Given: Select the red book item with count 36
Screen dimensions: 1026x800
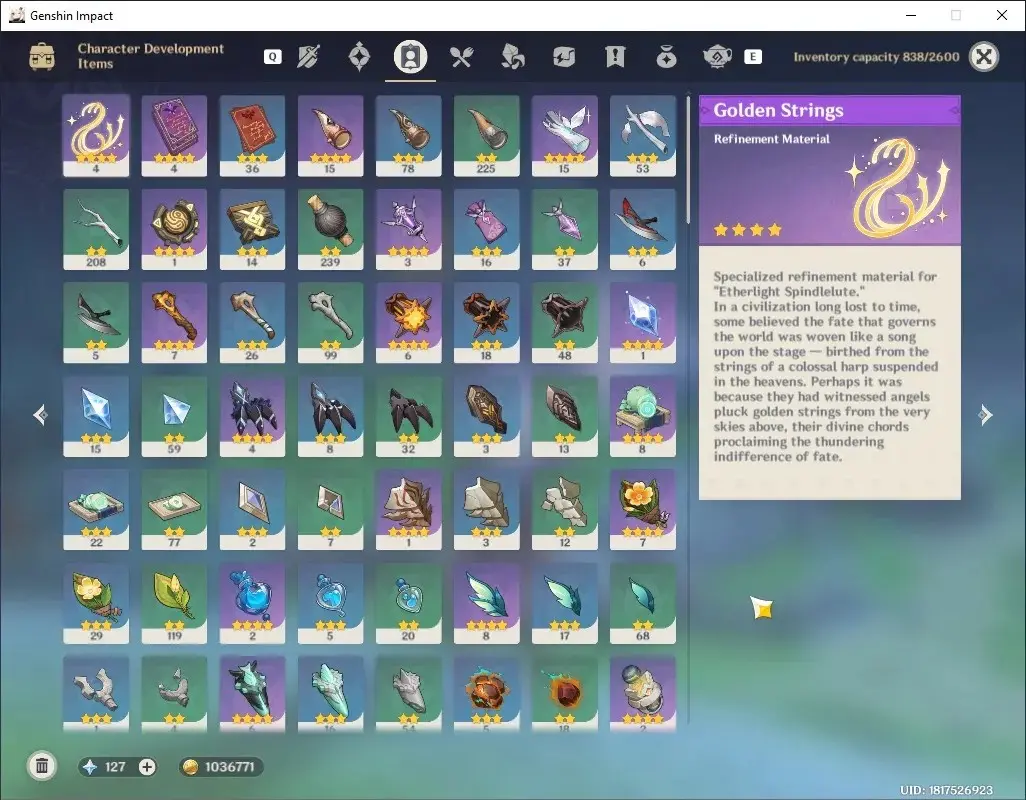Looking at the screenshot, I should pos(252,135).
